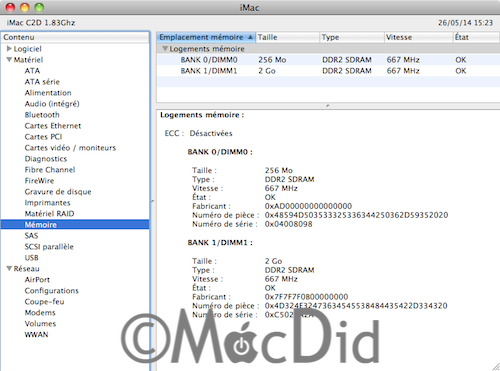The height and width of the screenshot is (371, 500).
Task: Open the Volumes network entry
Action: [x=40, y=324]
